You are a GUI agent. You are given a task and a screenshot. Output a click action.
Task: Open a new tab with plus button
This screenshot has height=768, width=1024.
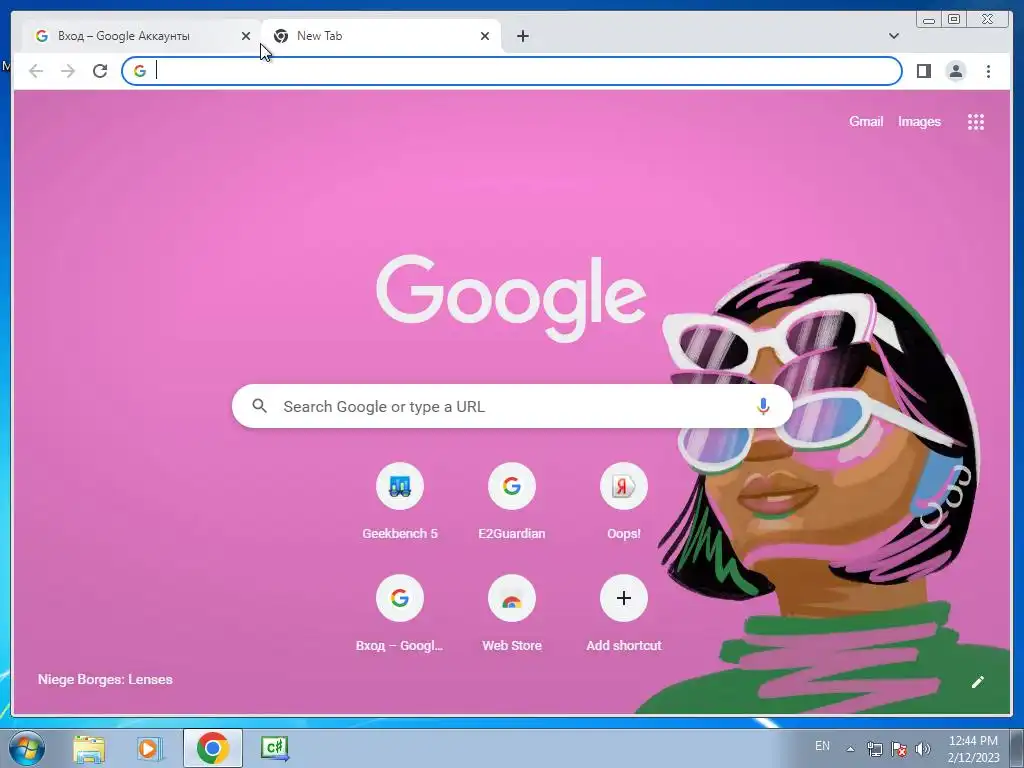(x=522, y=36)
